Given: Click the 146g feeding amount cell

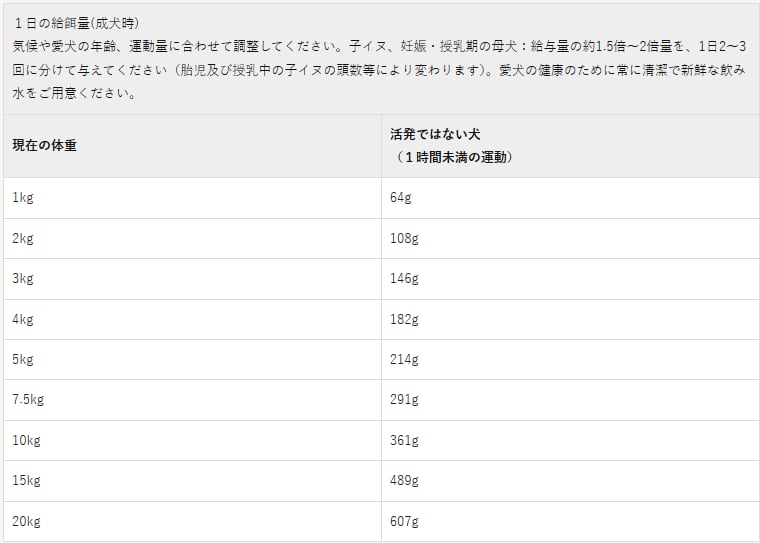Looking at the screenshot, I should coord(404,279).
